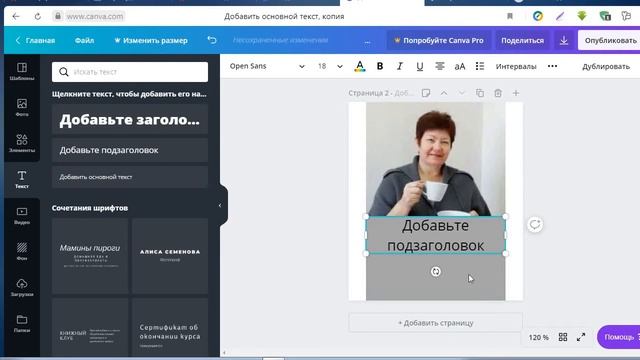Click the font size value 18

322,66
